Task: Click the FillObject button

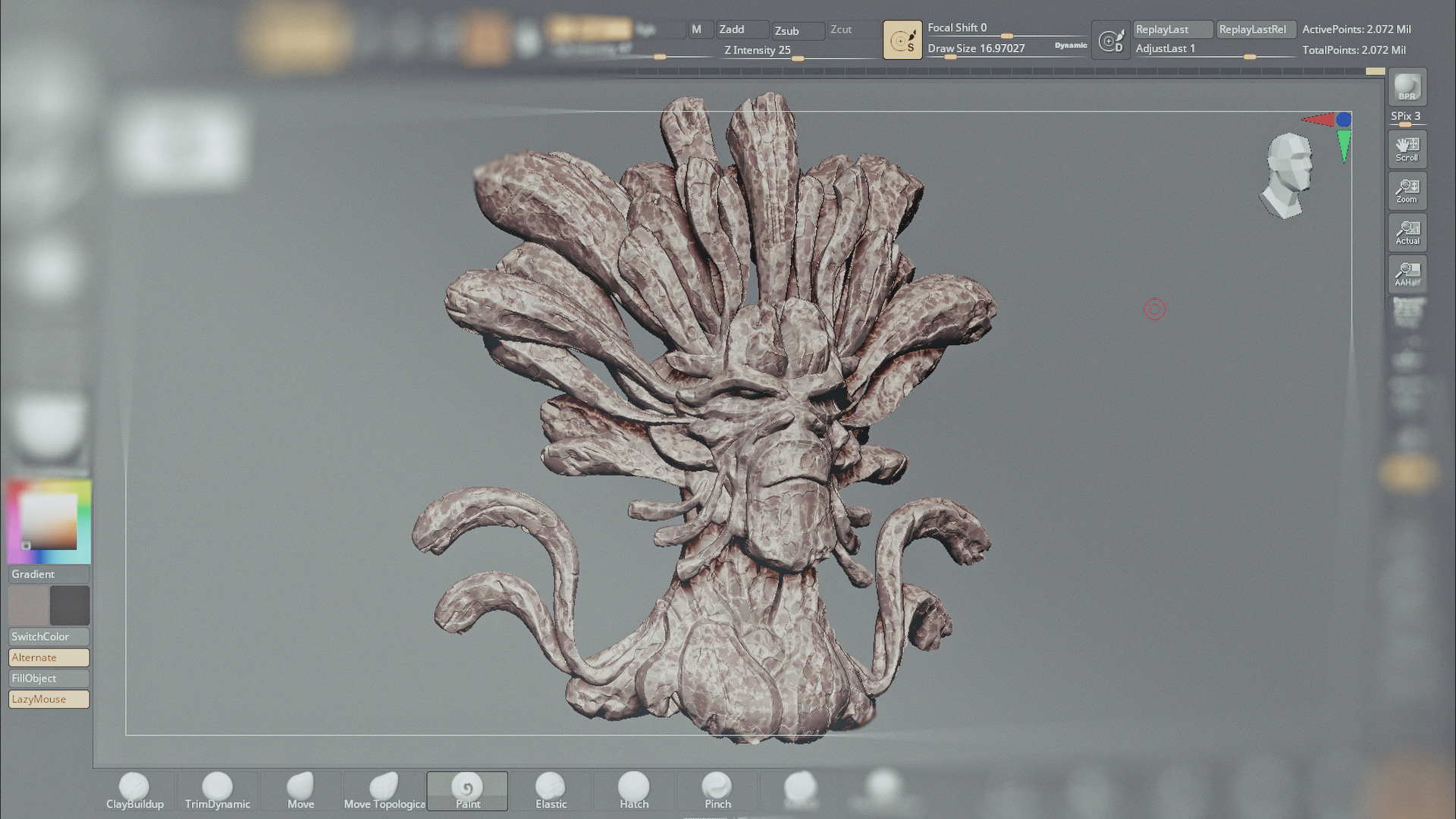Action: [49, 679]
